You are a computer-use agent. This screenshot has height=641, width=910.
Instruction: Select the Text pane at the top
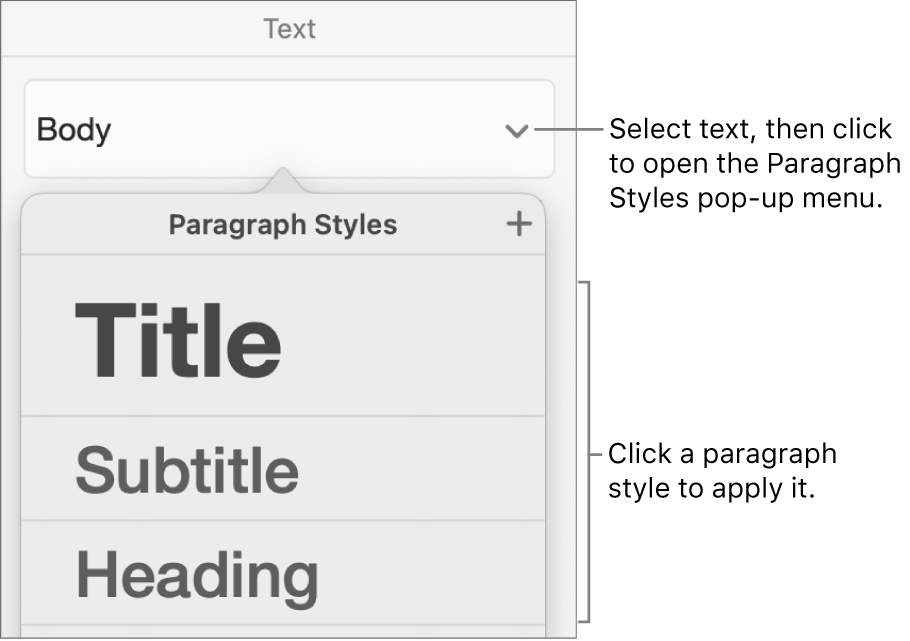289,29
